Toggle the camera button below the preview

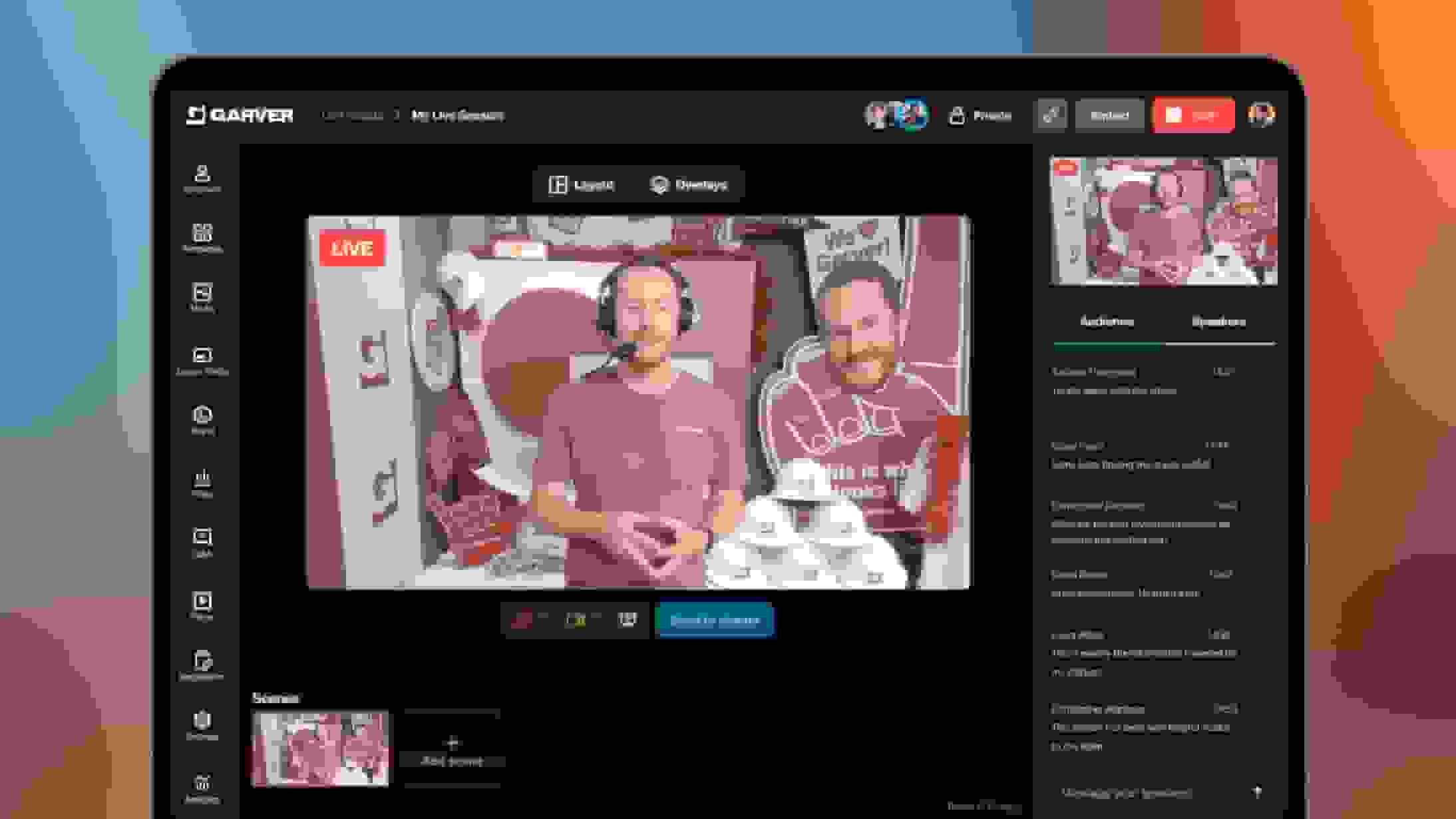point(575,620)
